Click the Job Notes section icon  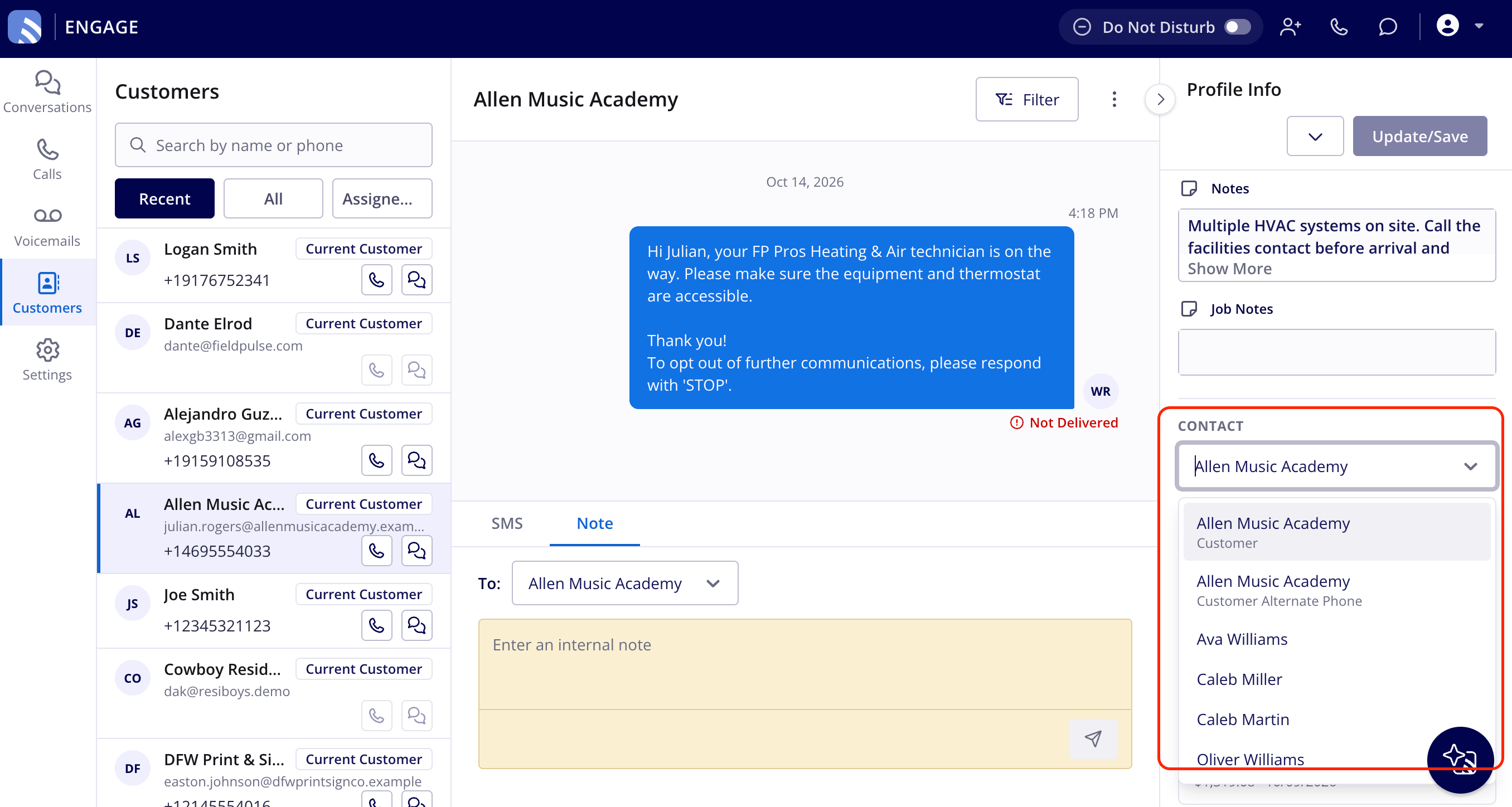pos(1189,309)
